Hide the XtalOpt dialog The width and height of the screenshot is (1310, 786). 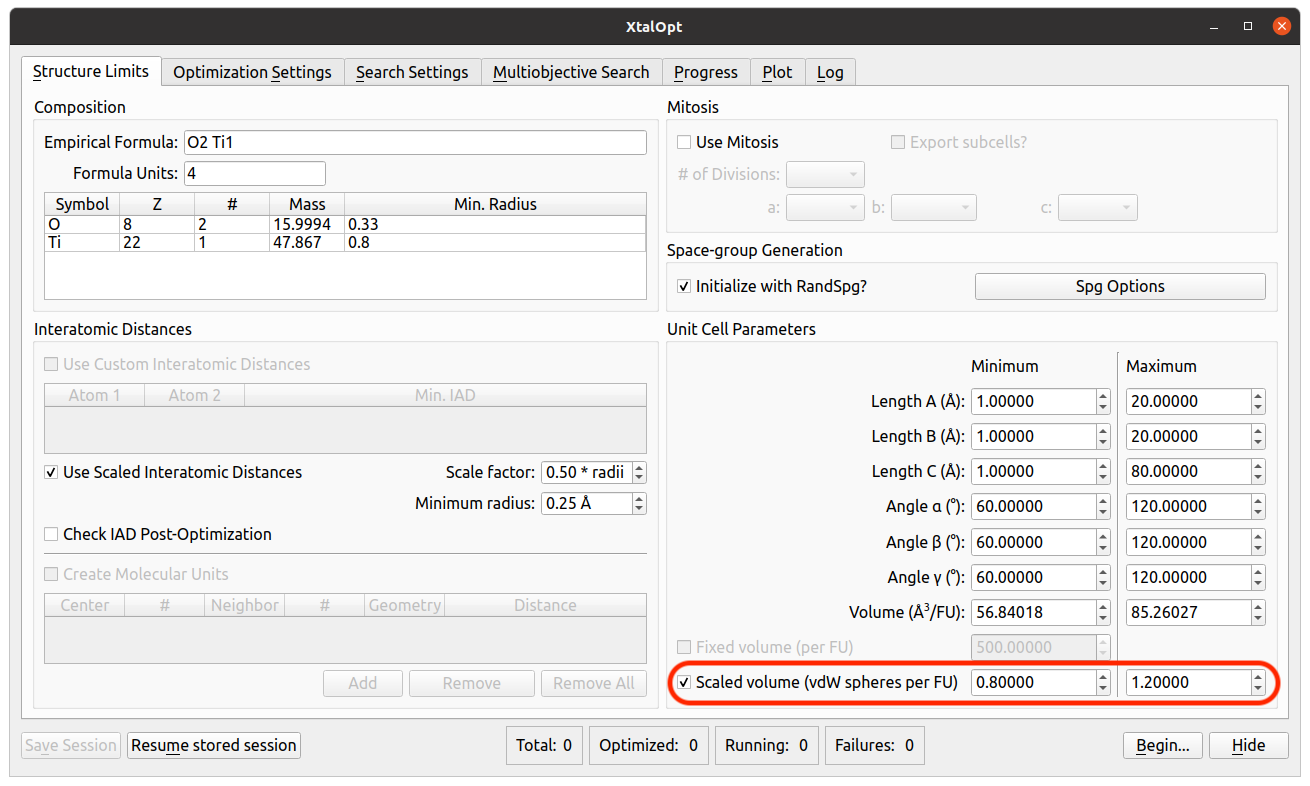coord(1247,745)
